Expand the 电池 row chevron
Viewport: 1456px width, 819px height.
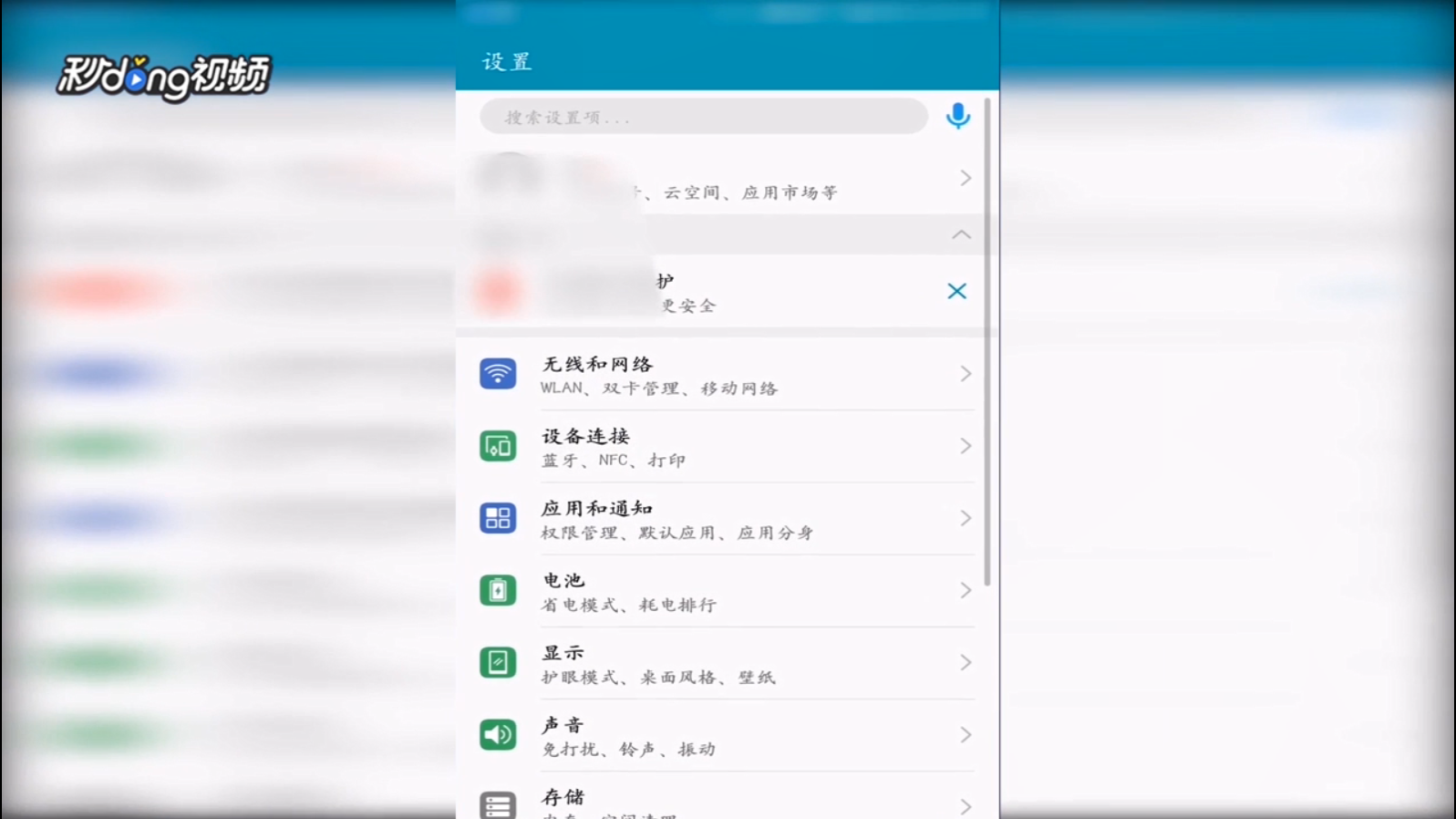click(966, 590)
